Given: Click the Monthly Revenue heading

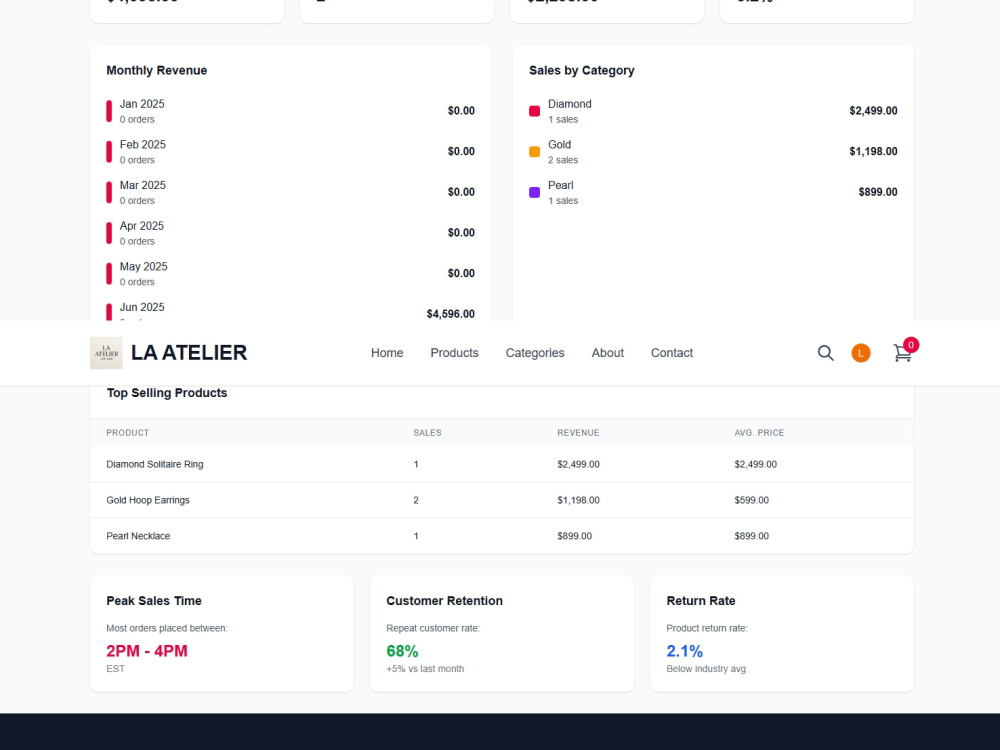Looking at the screenshot, I should click(x=156, y=70).
